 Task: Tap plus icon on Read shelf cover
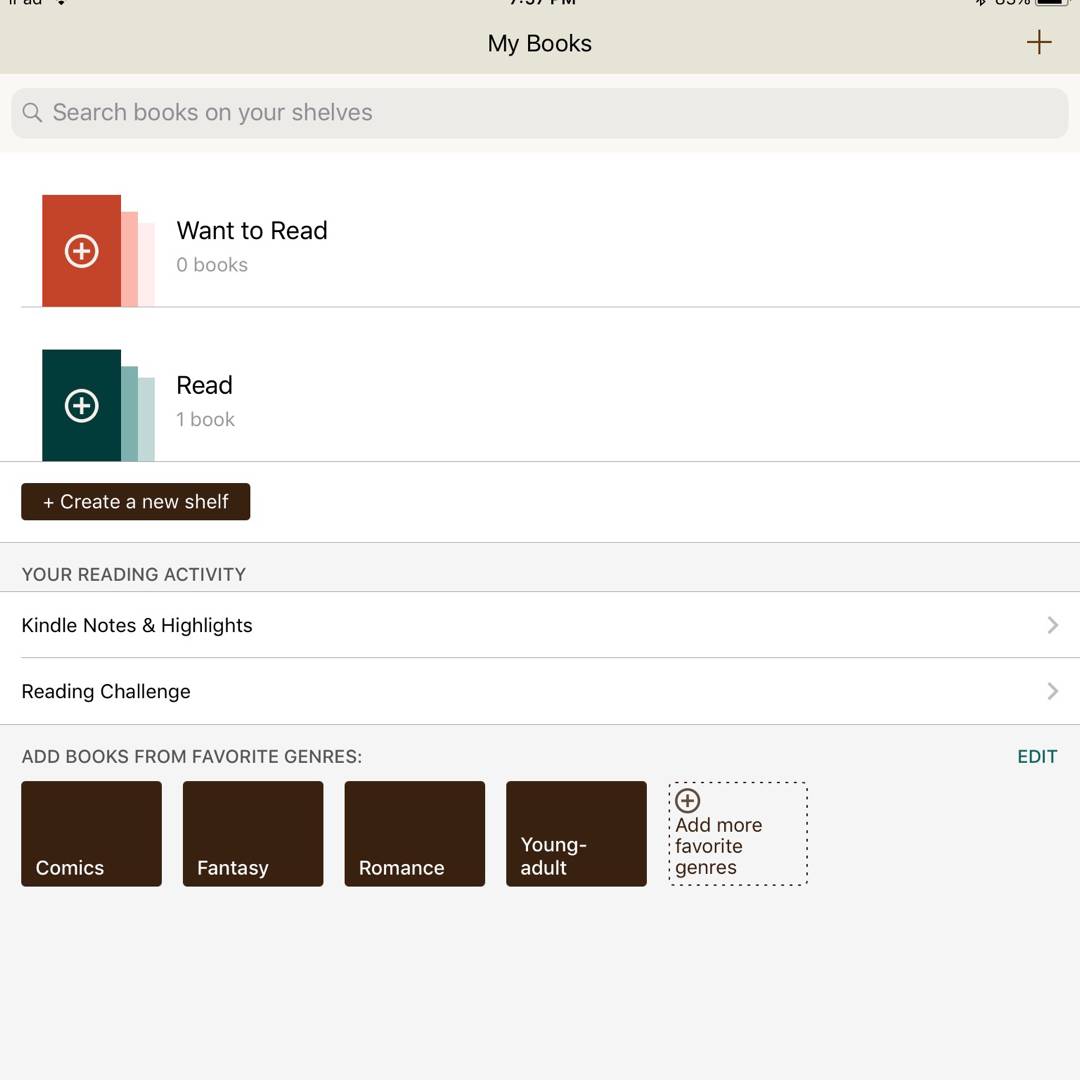coord(81,406)
